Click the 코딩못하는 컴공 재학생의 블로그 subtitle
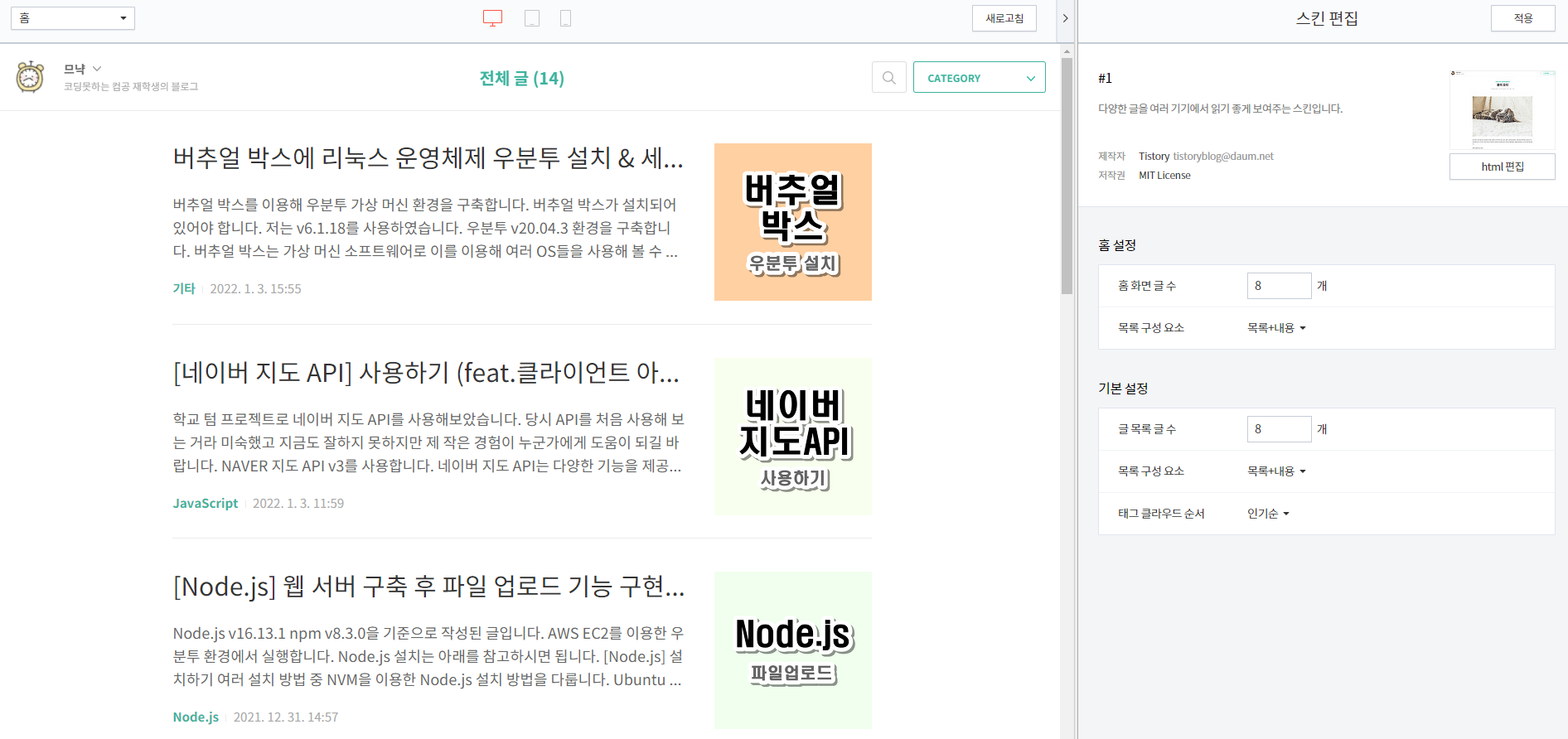This screenshot has height=739, width=1568. (131, 86)
